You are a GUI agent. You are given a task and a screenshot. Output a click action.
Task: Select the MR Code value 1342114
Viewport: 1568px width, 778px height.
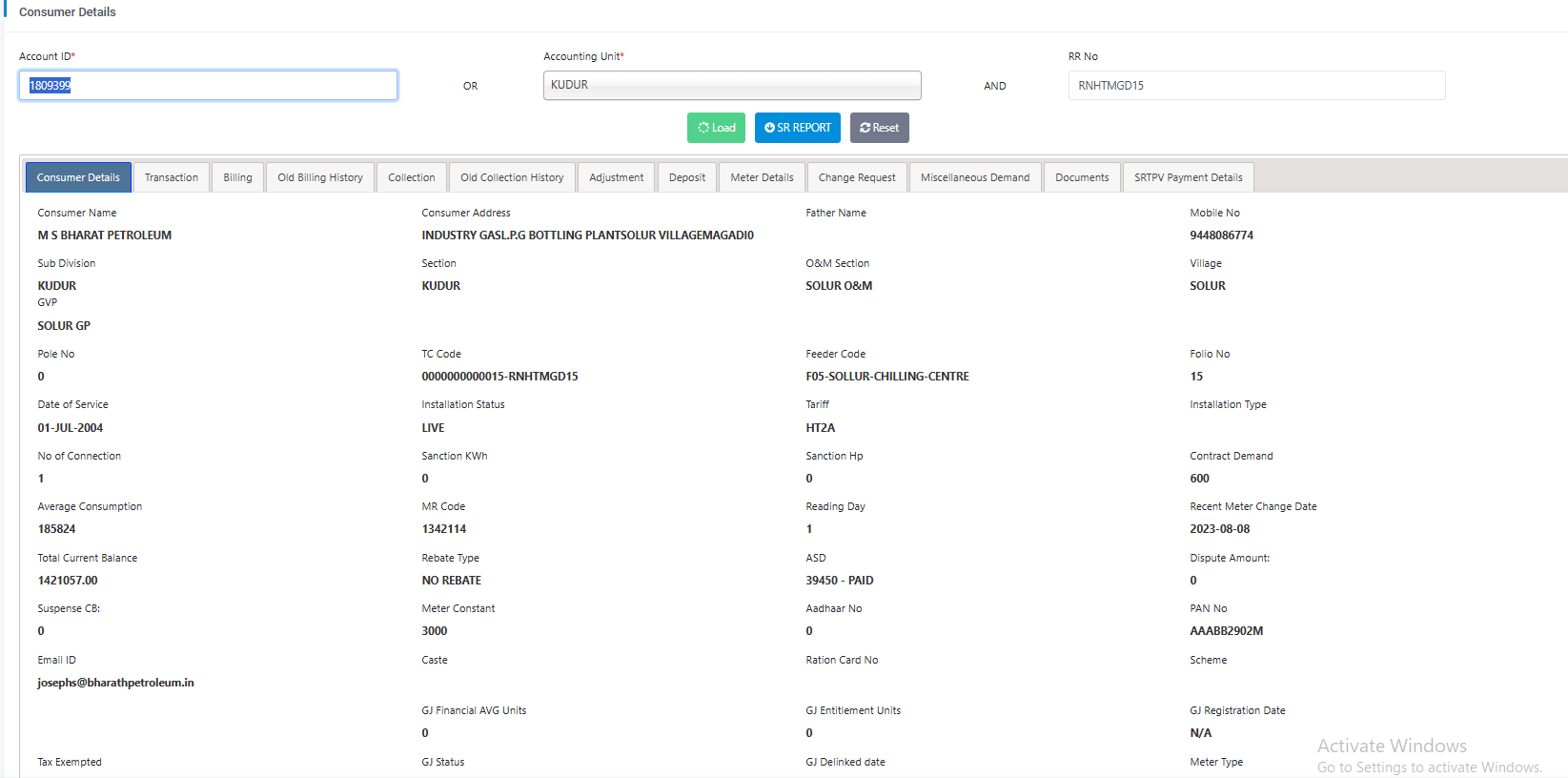pyautogui.click(x=444, y=529)
